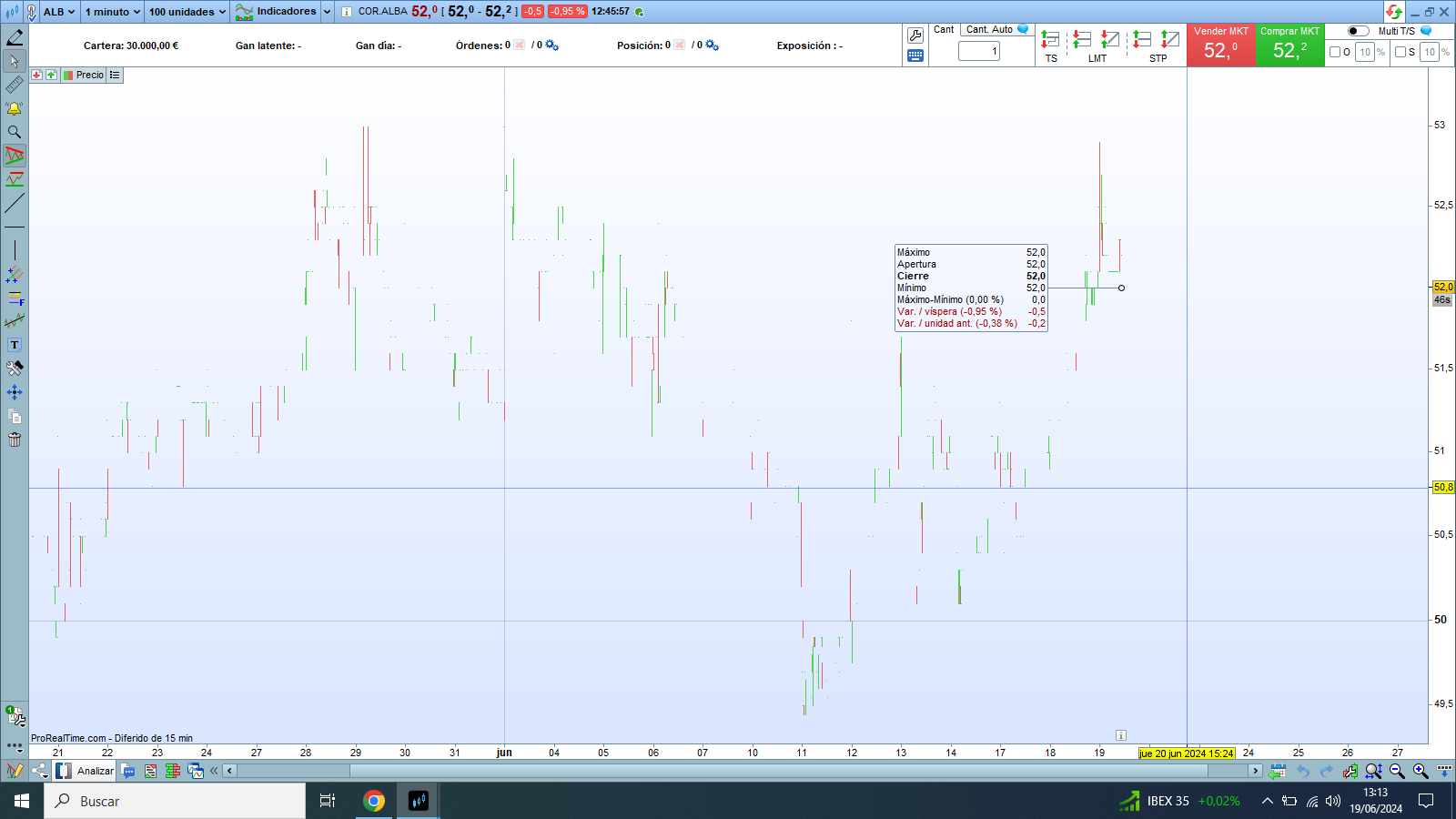This screenshot has height=819, width=1456.
Task: Check the O percentage checkbox
Action: pyautogui.click(x=1335, y=52)
